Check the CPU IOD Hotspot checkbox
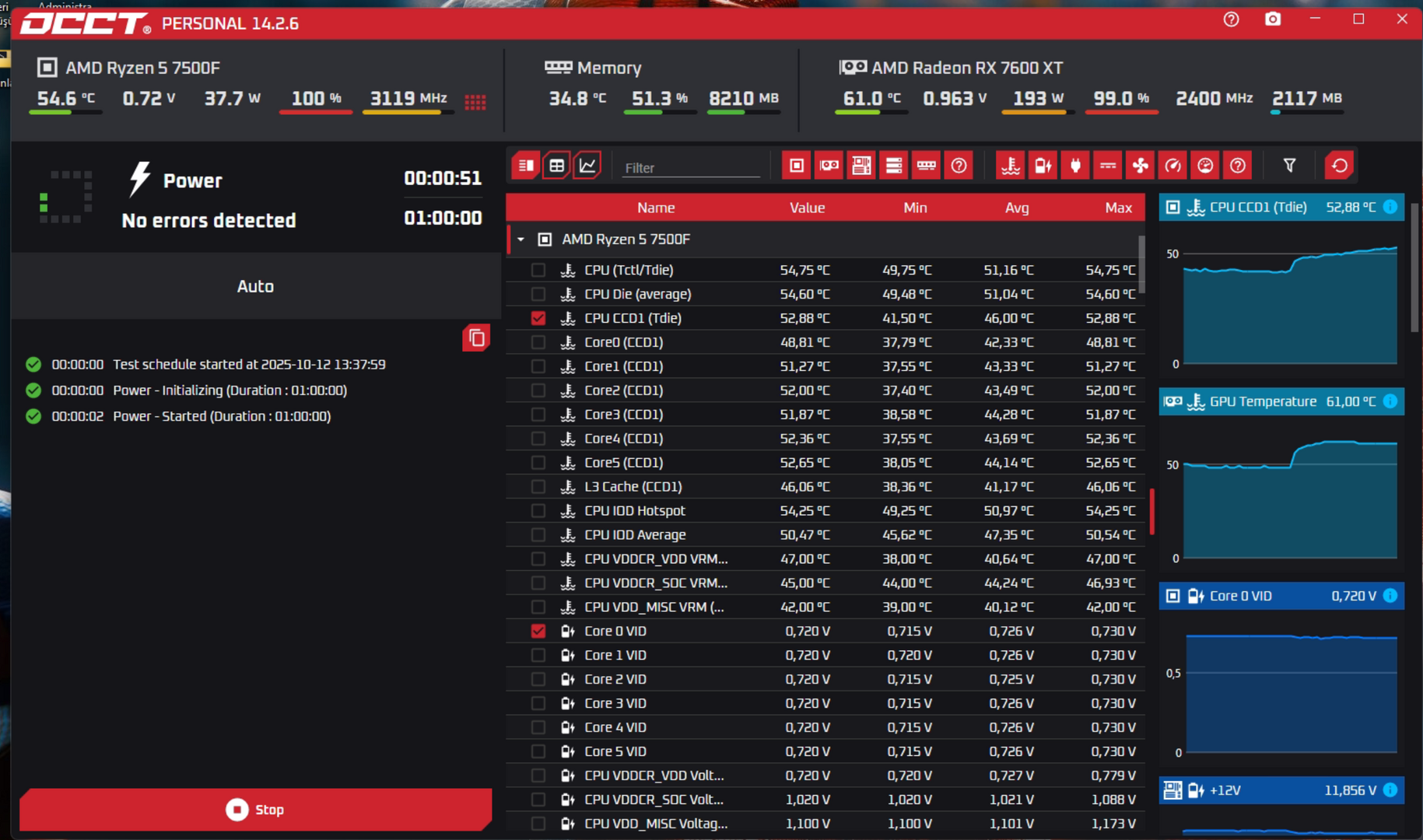The width and height of the screenshot is (1423, 840). [538, 511]
